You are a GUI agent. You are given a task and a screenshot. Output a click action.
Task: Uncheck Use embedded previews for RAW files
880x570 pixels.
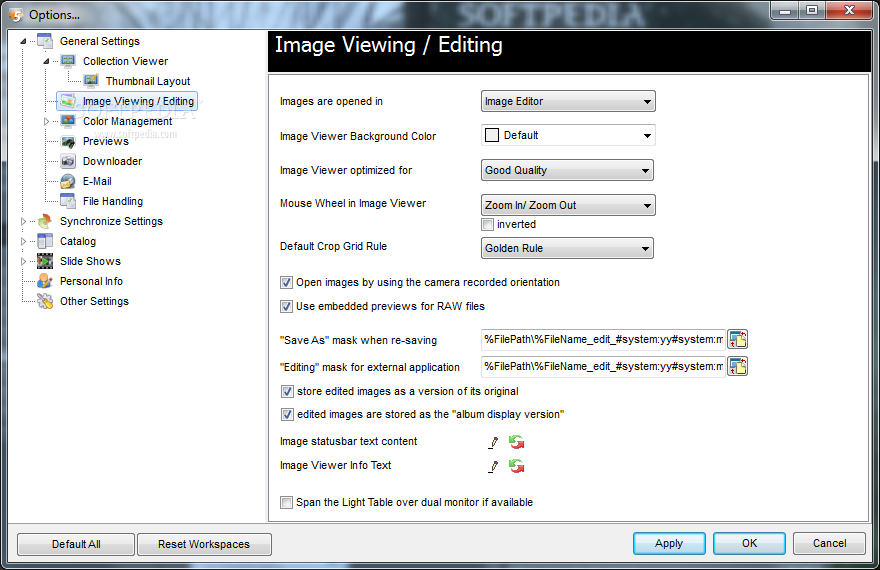[x=287, y=306]
